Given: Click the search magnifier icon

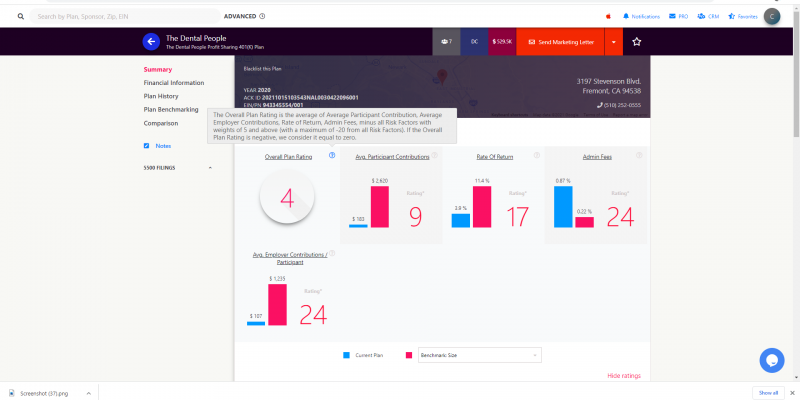Looking at the screenshot, I should click(20, 17).
